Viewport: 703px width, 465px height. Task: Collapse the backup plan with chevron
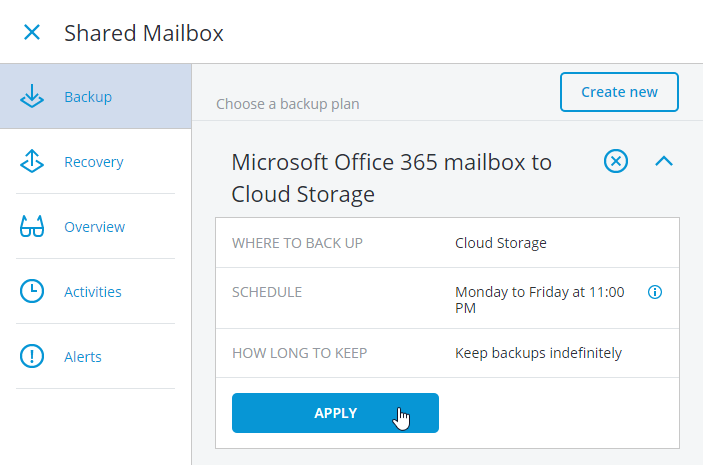(664, 161)
